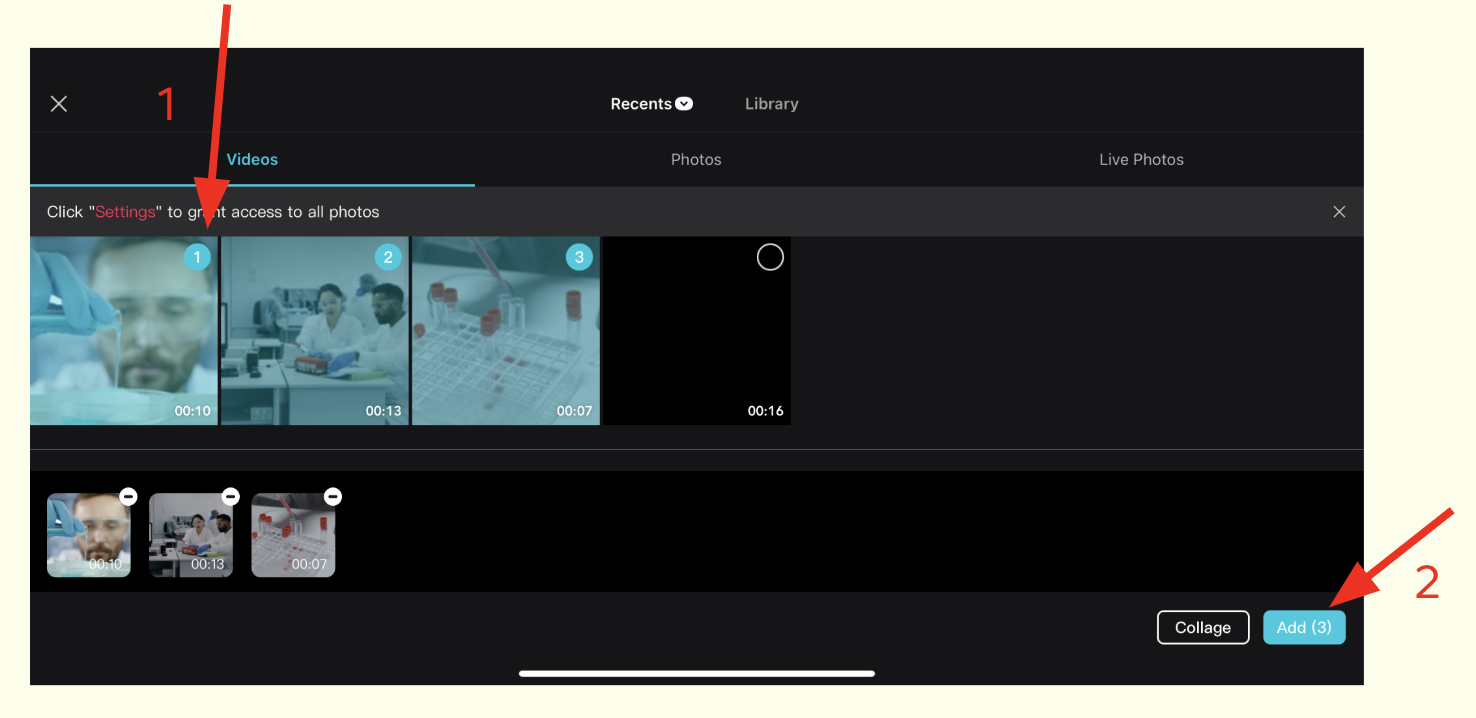Open the red Settings link in banner
Screen dimensions: 1476x718
click(x=125, y=212)
